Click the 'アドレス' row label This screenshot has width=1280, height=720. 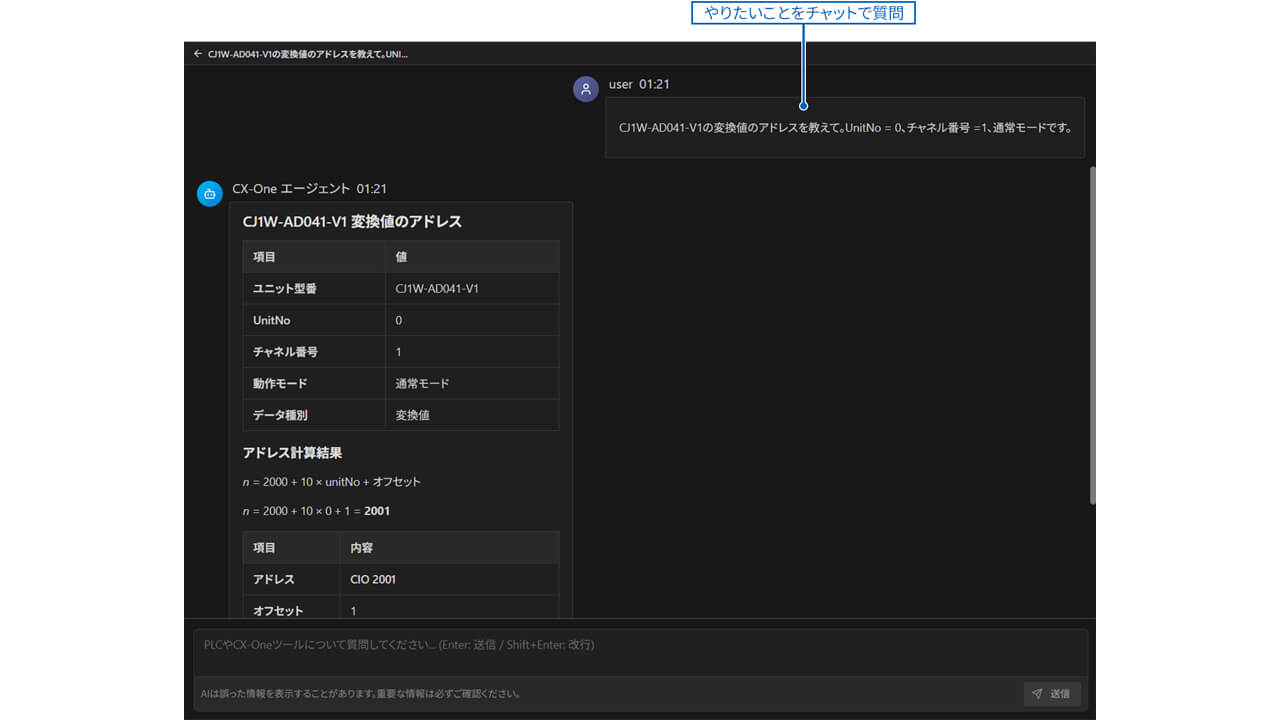click(274, 579)
